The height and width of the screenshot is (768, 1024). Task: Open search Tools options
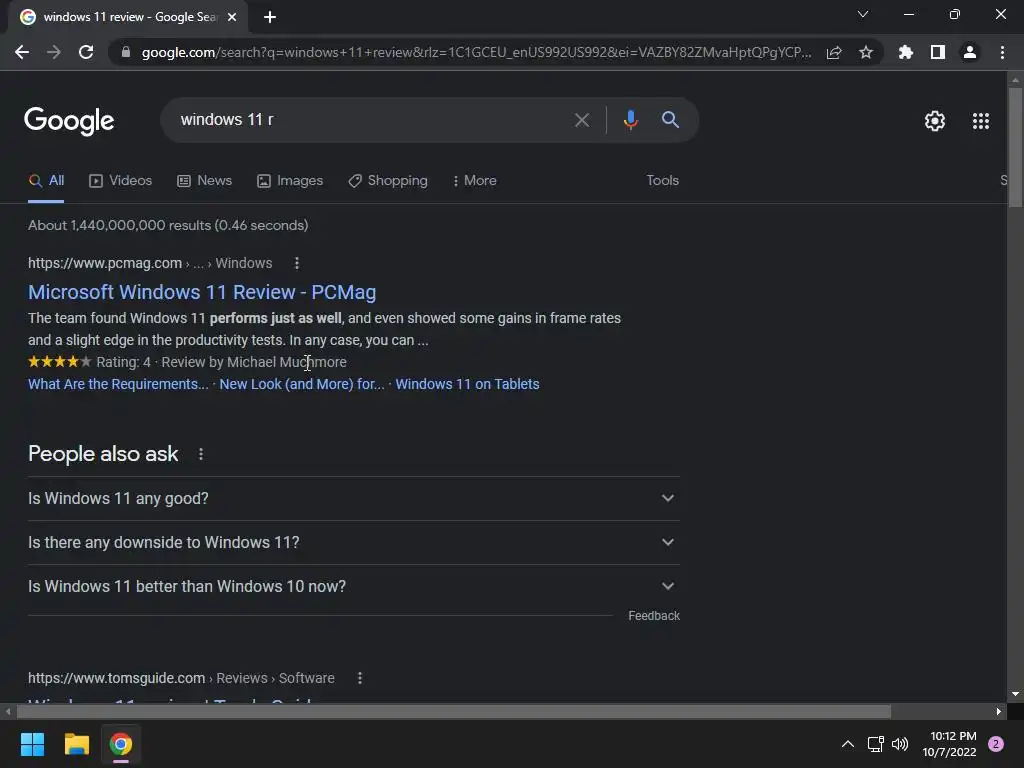662,181
